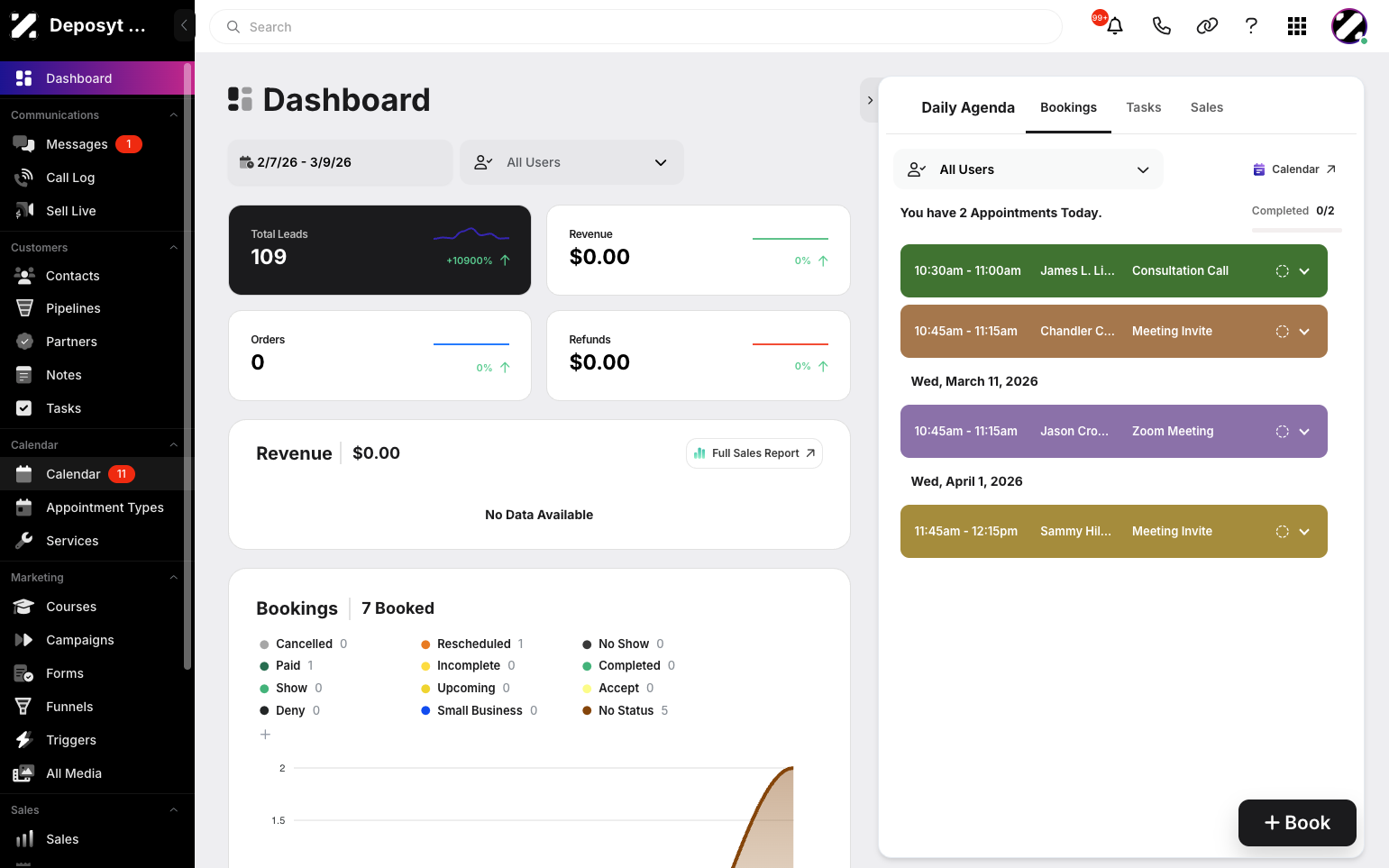Toggle status circle on Sammy Hil appointment
1389x868 pixels.
coord(1282,532)
